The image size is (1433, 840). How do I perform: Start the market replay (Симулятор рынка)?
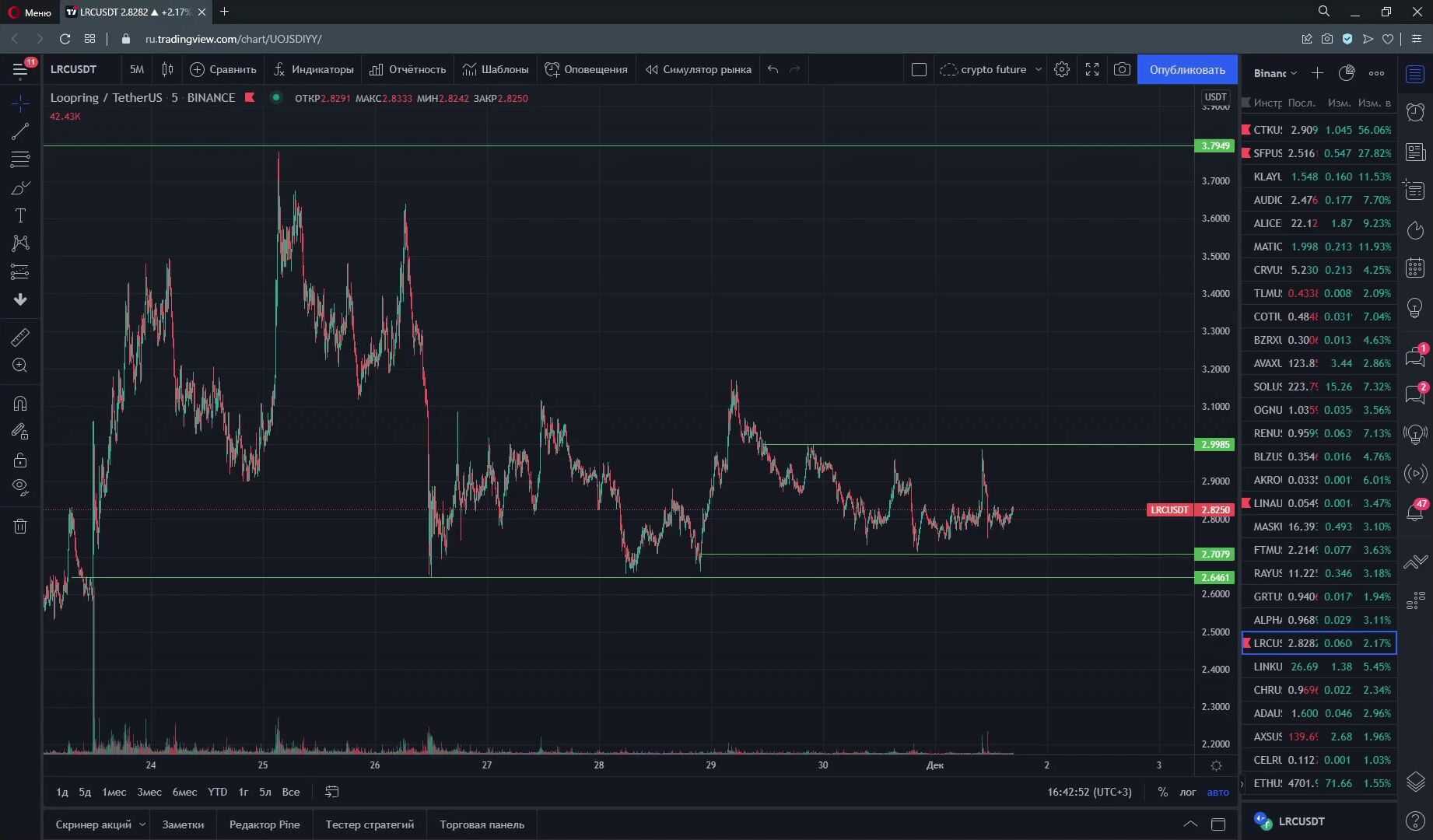[x=699, y=69]
